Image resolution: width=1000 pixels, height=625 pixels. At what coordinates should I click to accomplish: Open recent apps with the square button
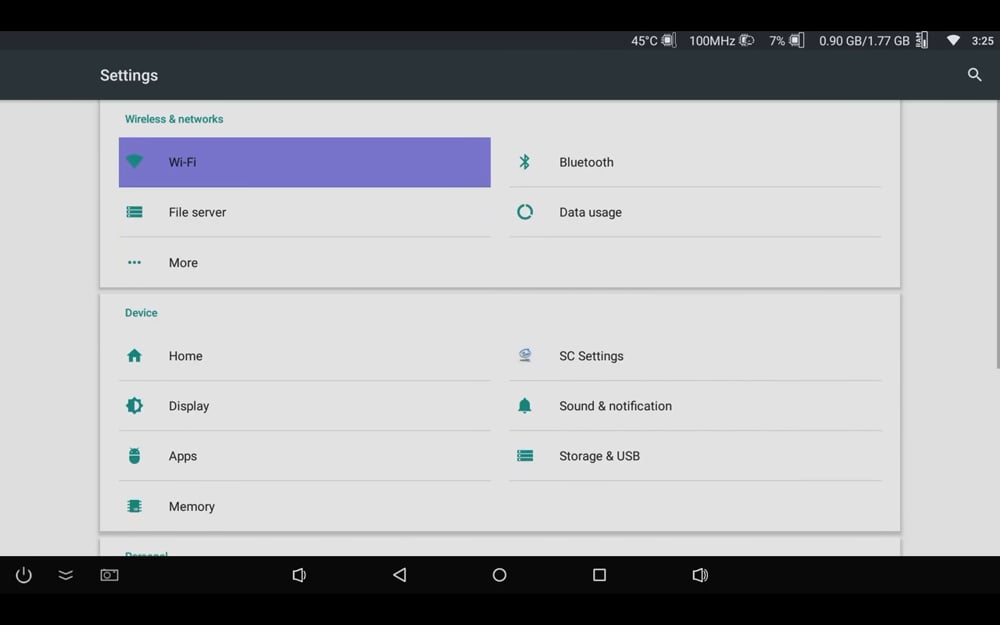pos(599,575)
